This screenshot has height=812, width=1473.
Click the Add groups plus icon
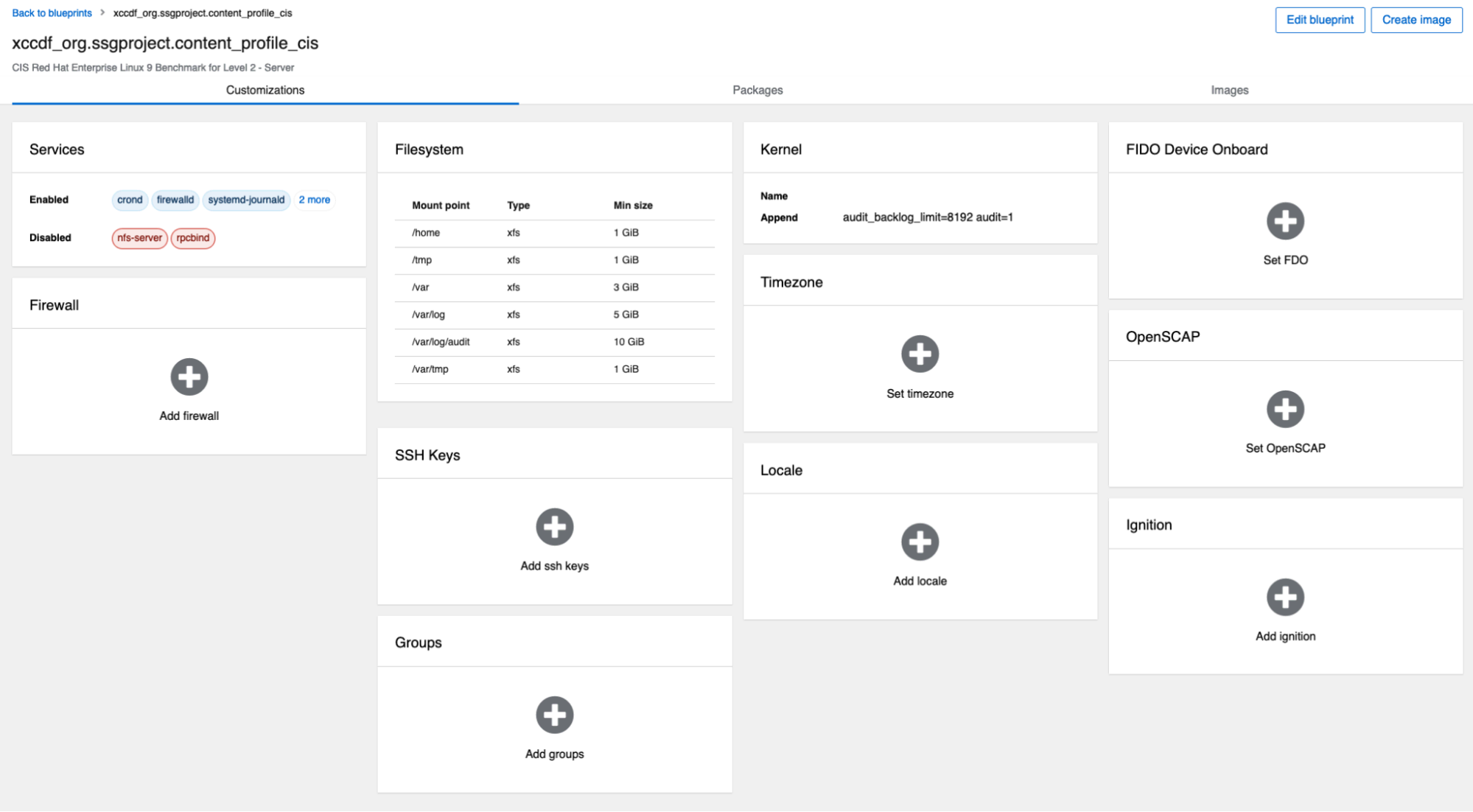(554, 715)
